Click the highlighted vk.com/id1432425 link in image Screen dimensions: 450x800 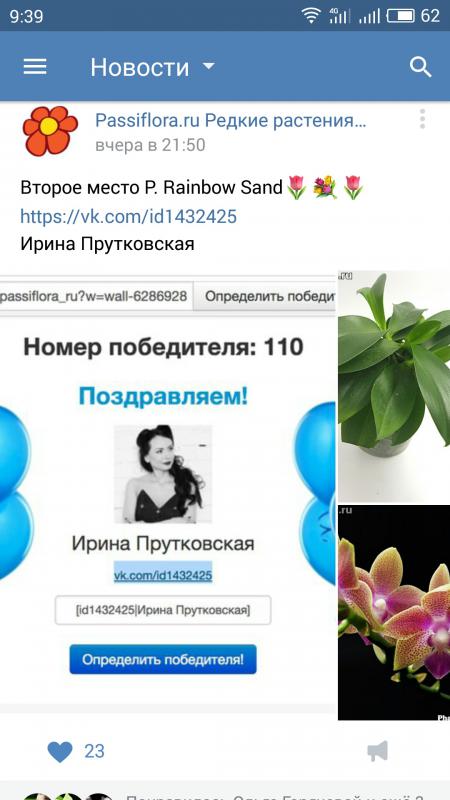pyautogui.click(x=163, y=576)
